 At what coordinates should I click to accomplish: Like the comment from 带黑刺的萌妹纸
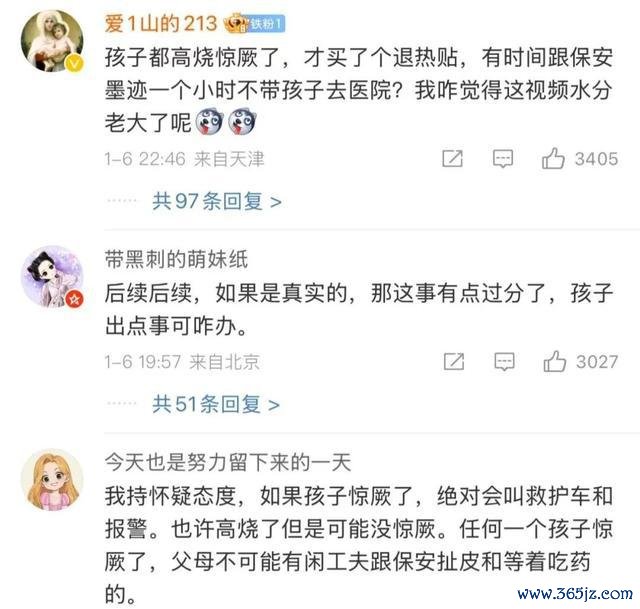[x=555, y=361]
